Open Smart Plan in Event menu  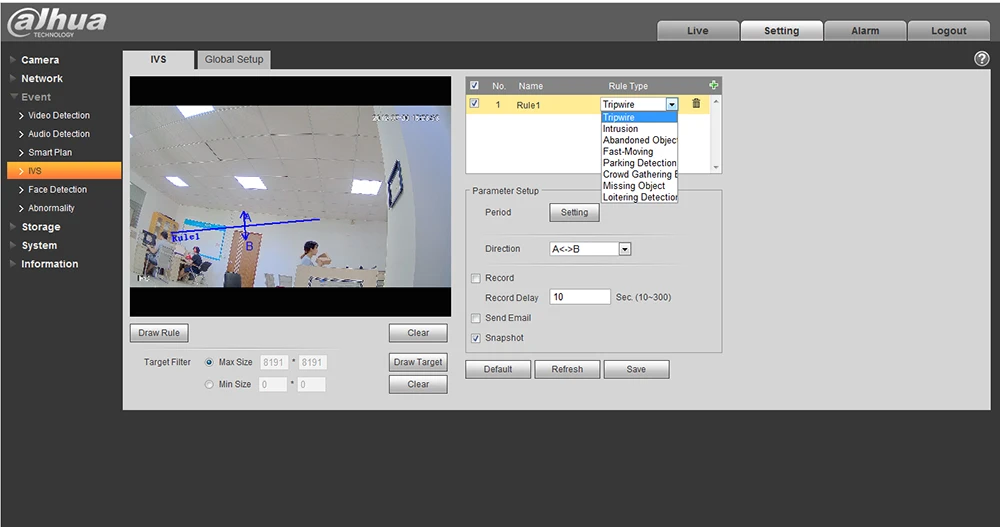pyautogui.click(x=50, y=152)
